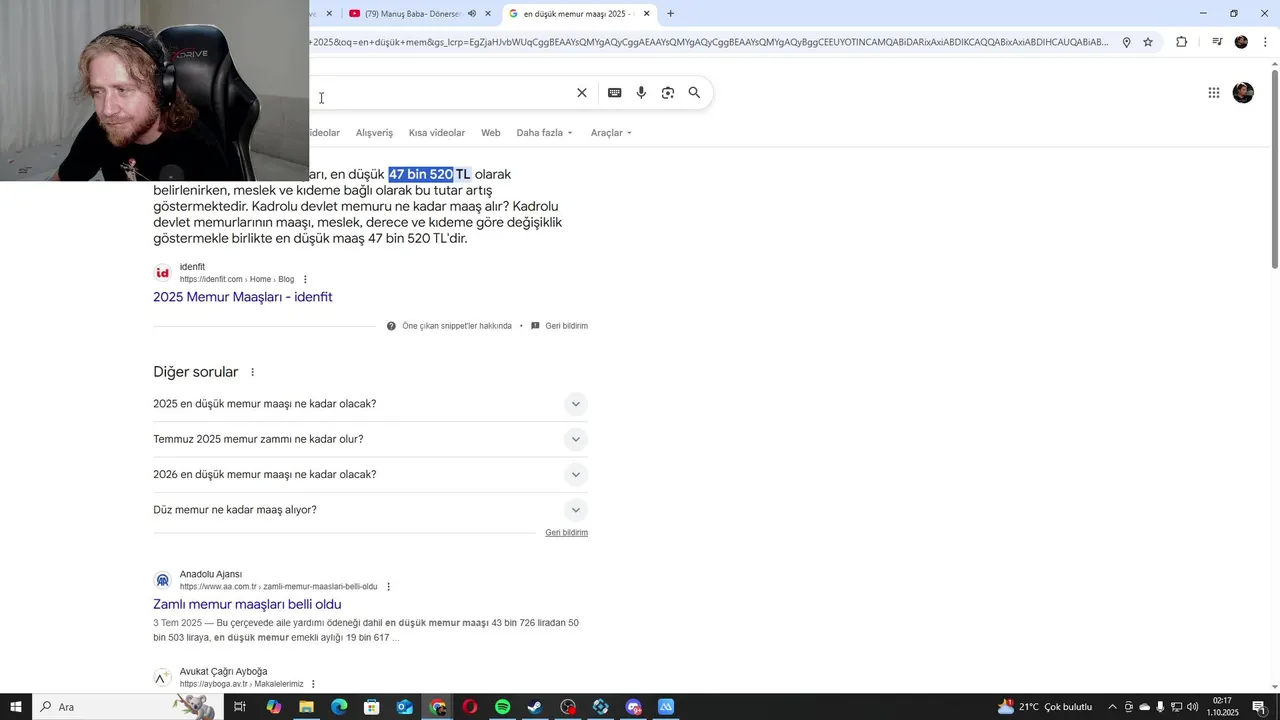The height and width of the screenshot is (720, 1280).
Task: Open Outlook from taskbar
Action: click(x=404, y=707)
